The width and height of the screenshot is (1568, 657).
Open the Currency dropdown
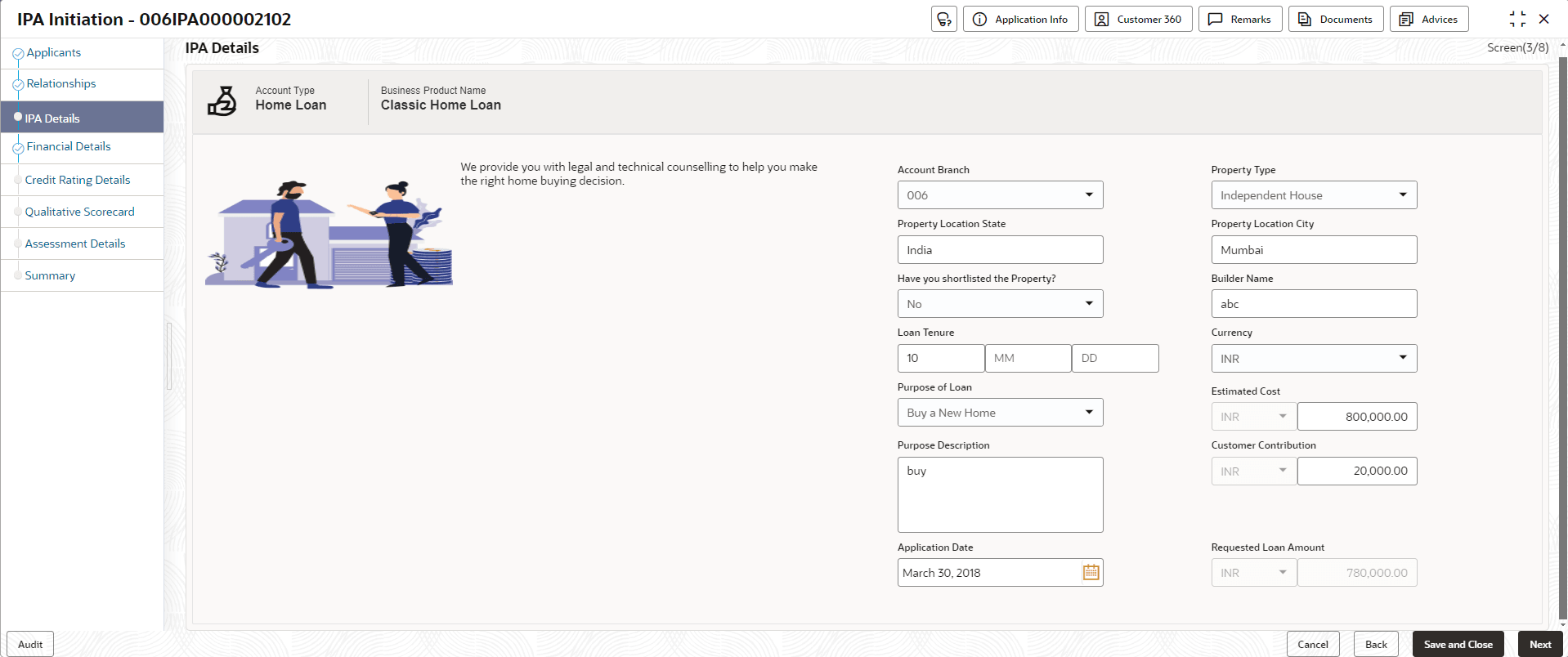[1402, 359]
